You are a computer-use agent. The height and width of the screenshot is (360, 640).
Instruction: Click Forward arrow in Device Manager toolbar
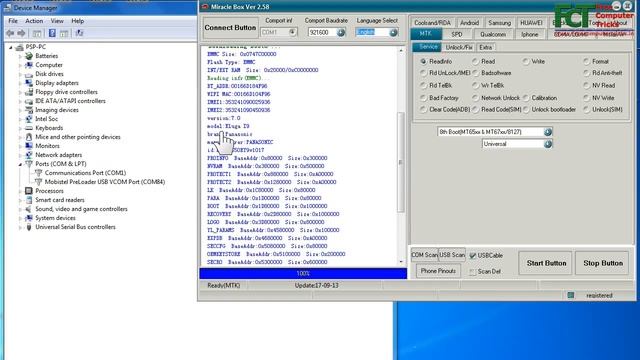point(21,33)
